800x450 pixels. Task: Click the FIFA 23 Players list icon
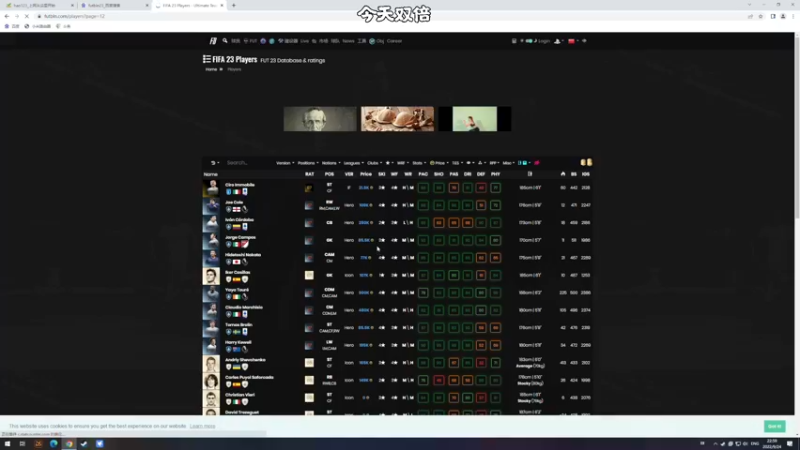207,59
